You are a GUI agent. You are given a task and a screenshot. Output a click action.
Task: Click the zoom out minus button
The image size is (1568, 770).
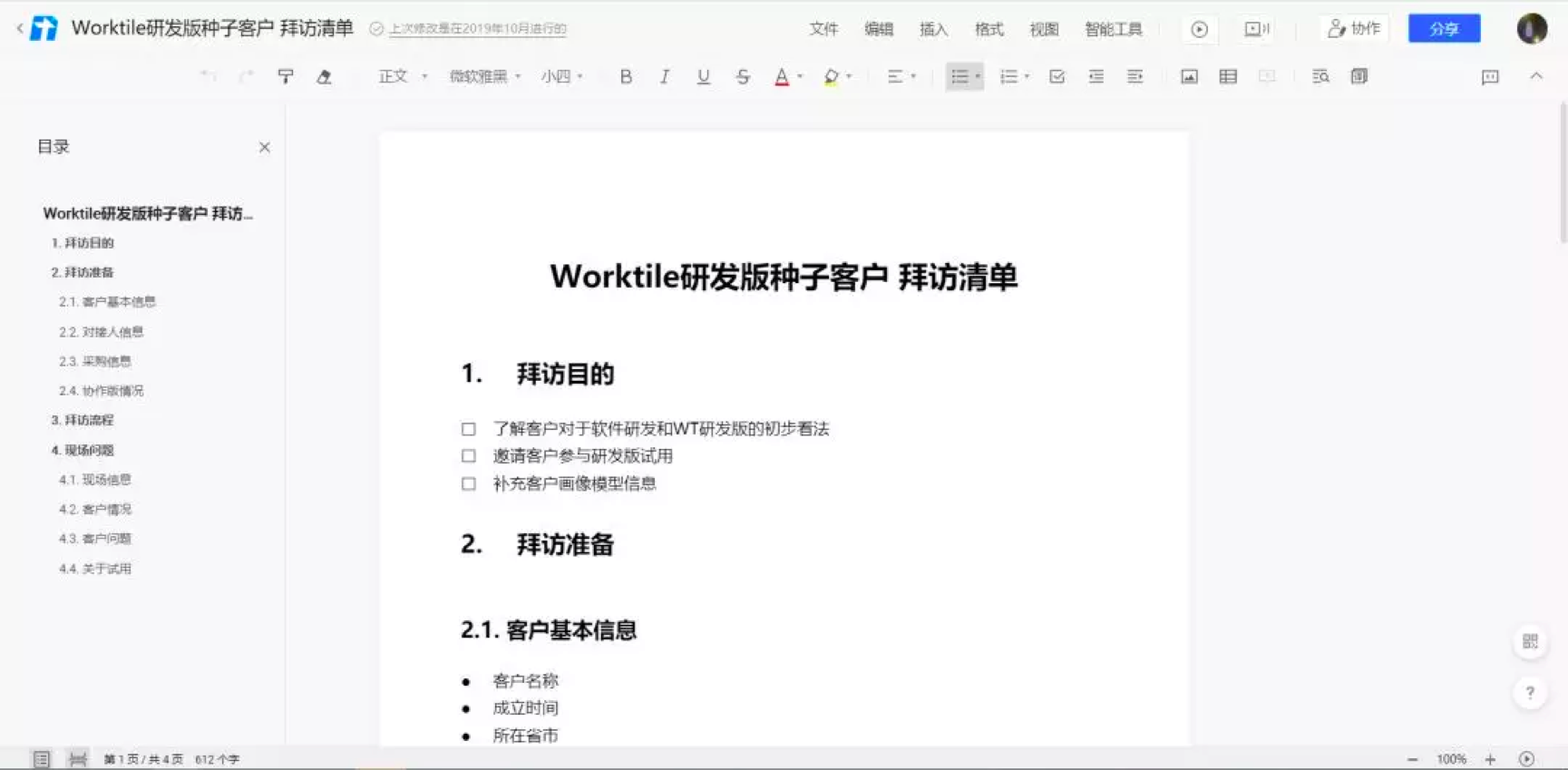coord(1412,759)
